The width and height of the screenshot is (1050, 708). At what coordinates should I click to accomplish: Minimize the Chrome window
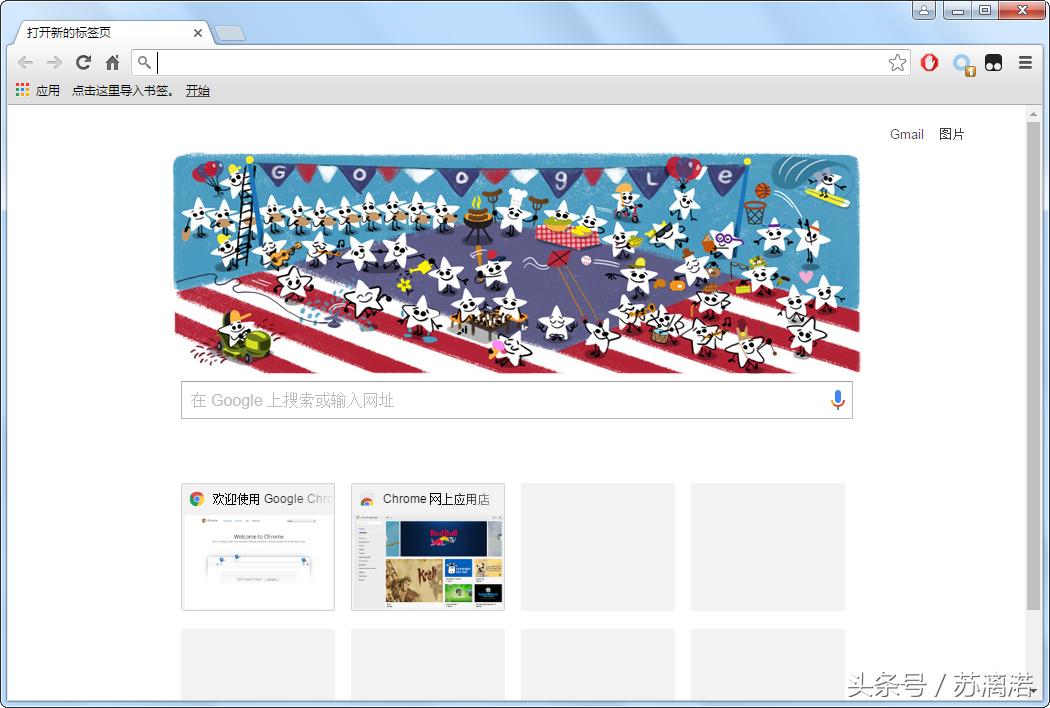(x=958, y=10)
